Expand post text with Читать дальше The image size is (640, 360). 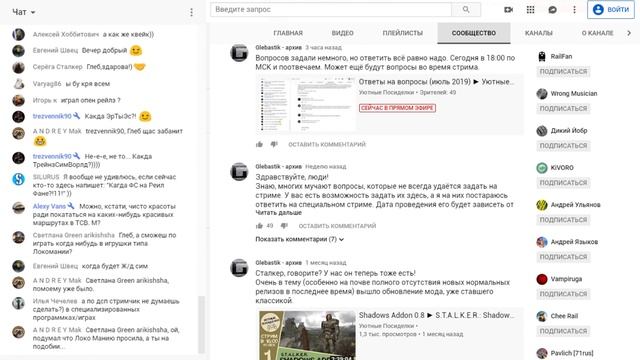[278, 213]
